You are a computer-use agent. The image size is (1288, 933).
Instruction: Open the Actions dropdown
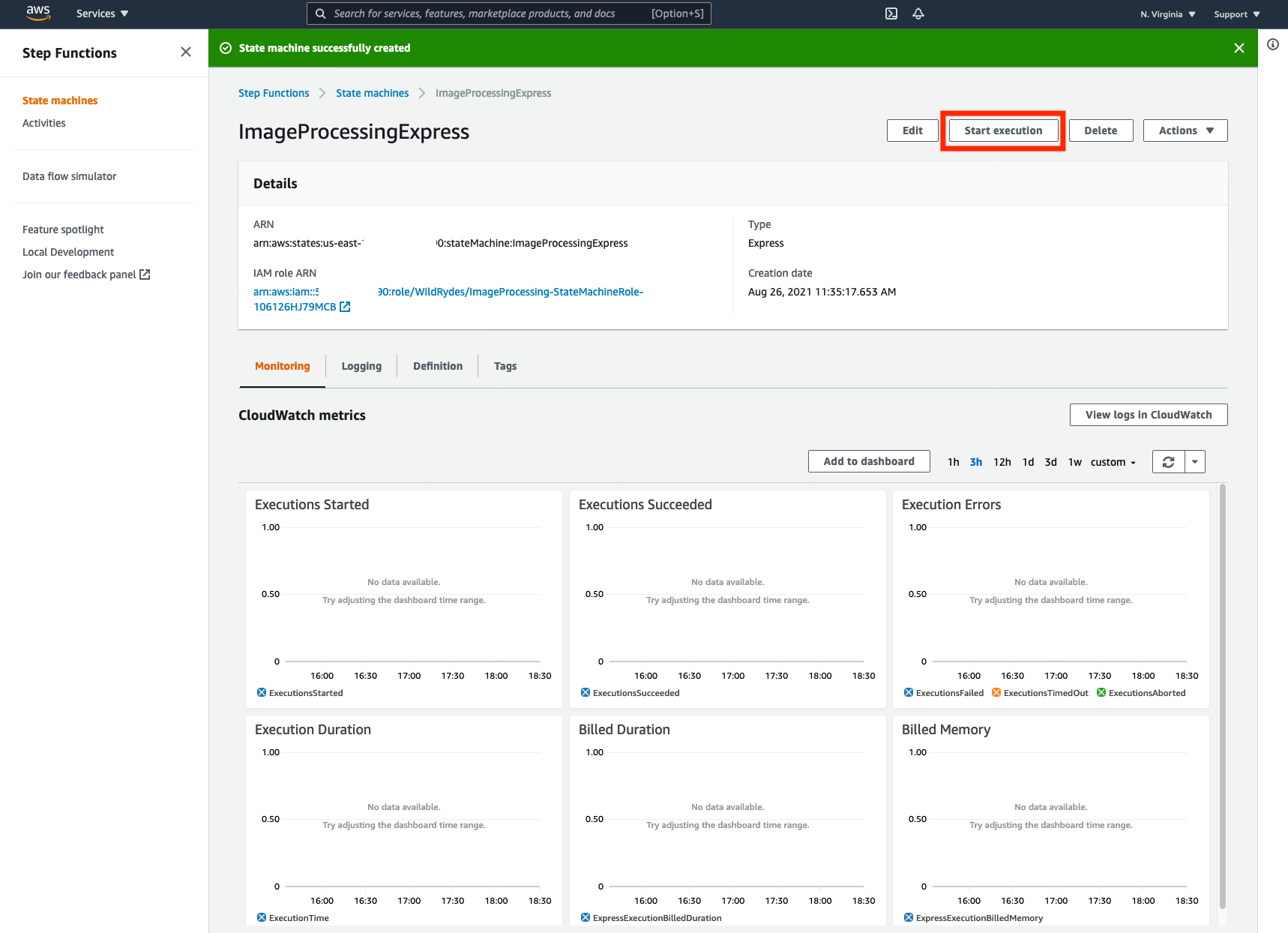(1185, 130)
